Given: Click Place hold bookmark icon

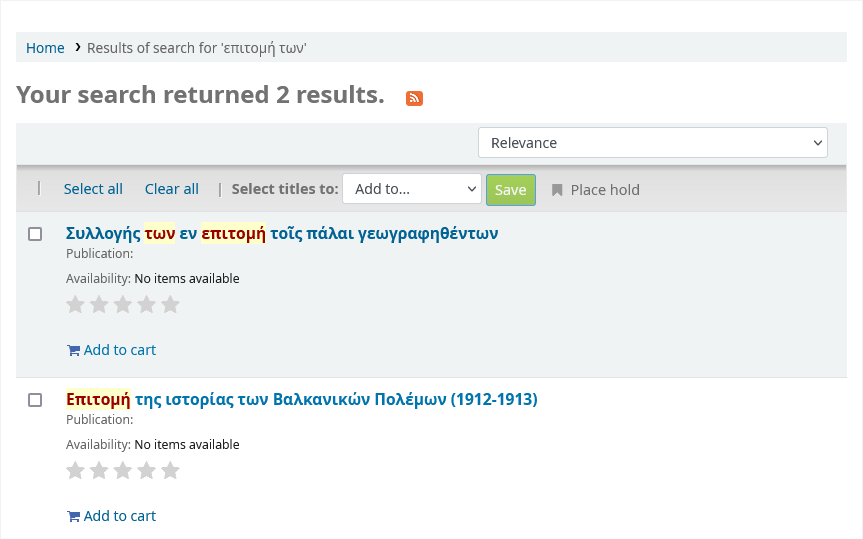Looking at the screenshot, I should click(557, 190).
